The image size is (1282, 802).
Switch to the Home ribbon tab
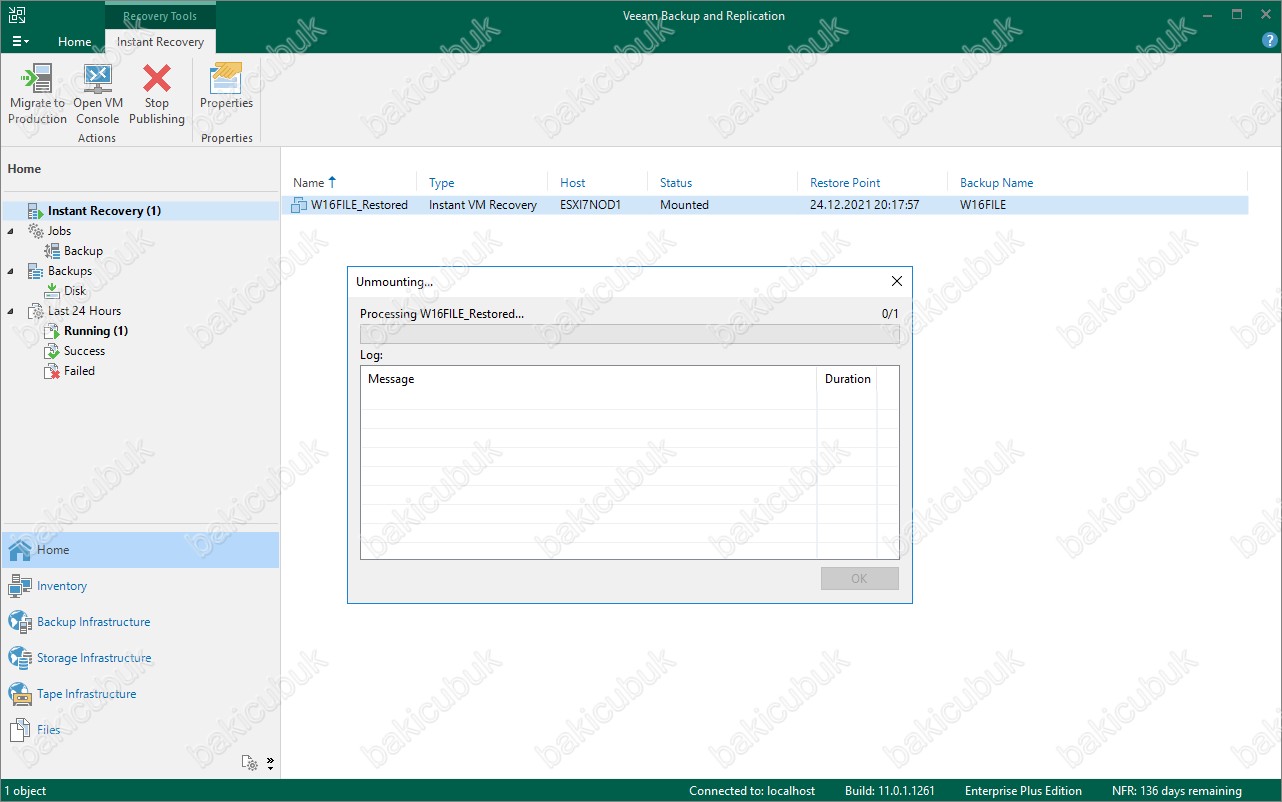(x=75, y=42)
